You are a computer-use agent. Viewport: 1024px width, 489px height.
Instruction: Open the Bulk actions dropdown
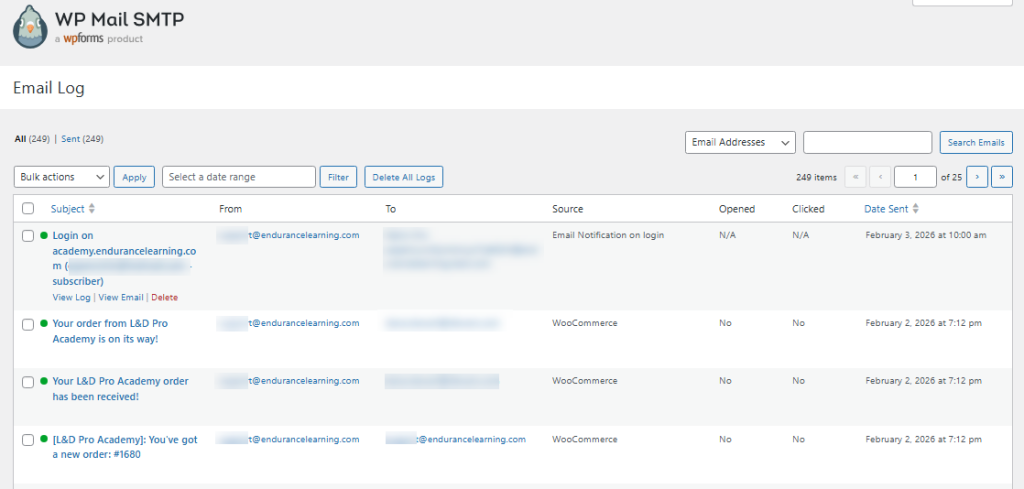(61, 177)
